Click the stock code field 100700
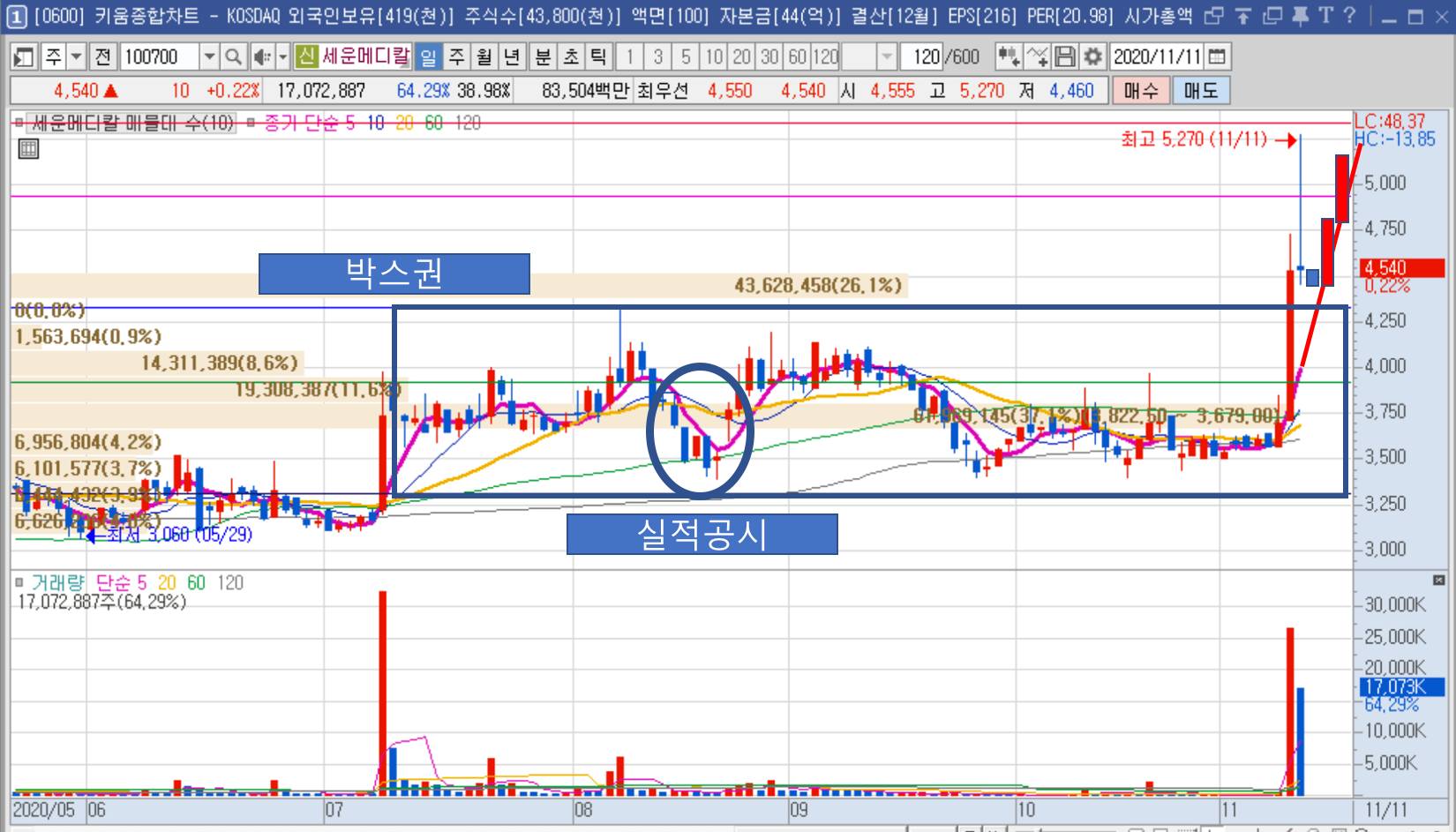The image size is (1456, 832). point(160,57)
